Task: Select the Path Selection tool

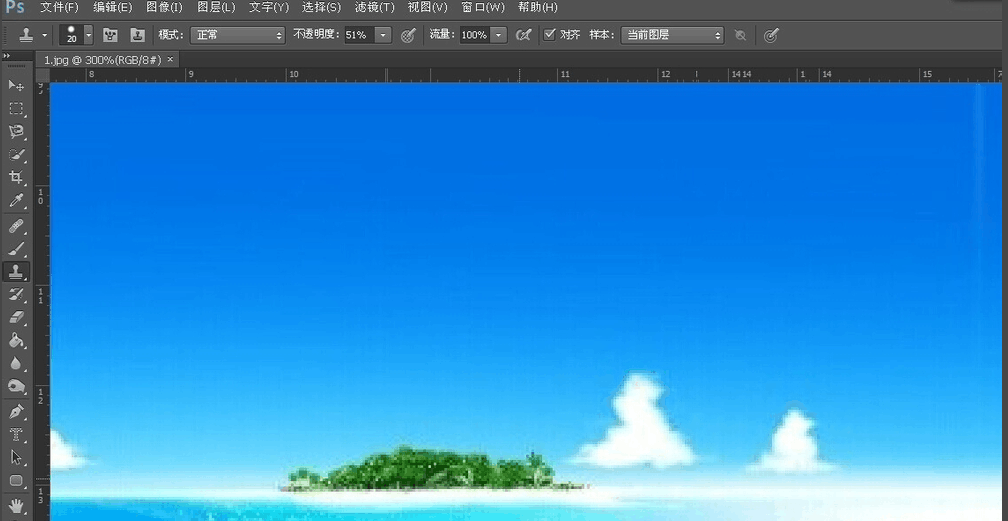Action: [x=16, y=457]
